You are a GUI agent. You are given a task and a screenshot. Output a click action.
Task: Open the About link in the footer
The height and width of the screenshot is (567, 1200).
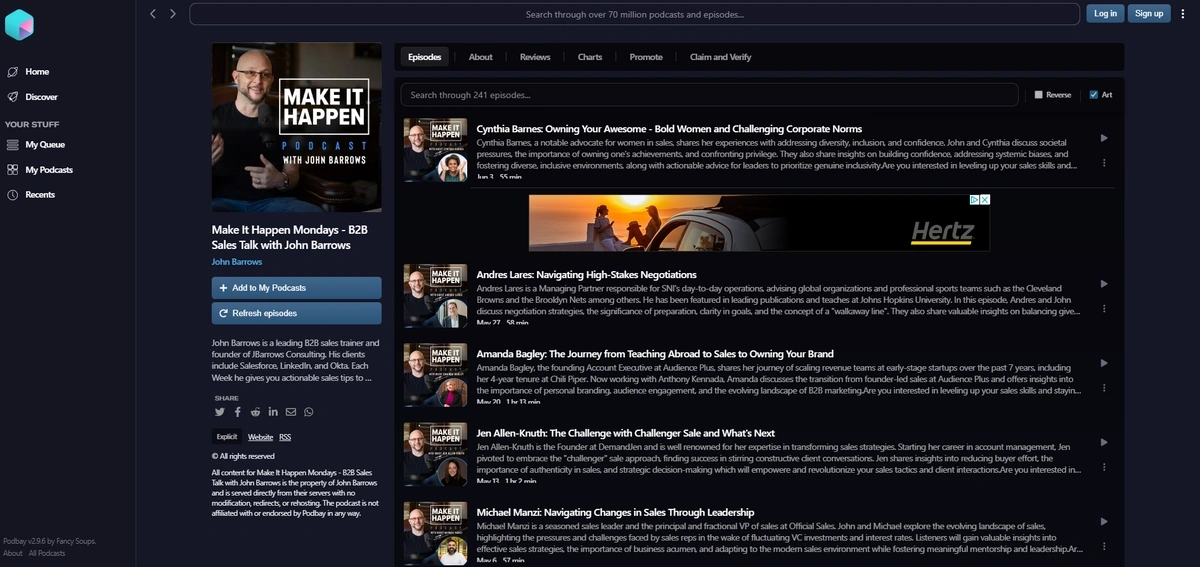tap(13, 553)
